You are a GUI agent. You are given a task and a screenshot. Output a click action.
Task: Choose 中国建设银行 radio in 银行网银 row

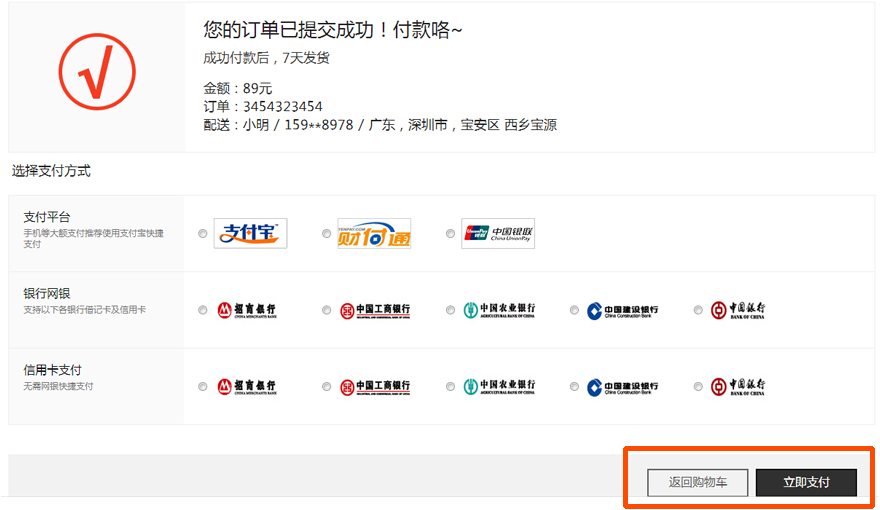574,310
